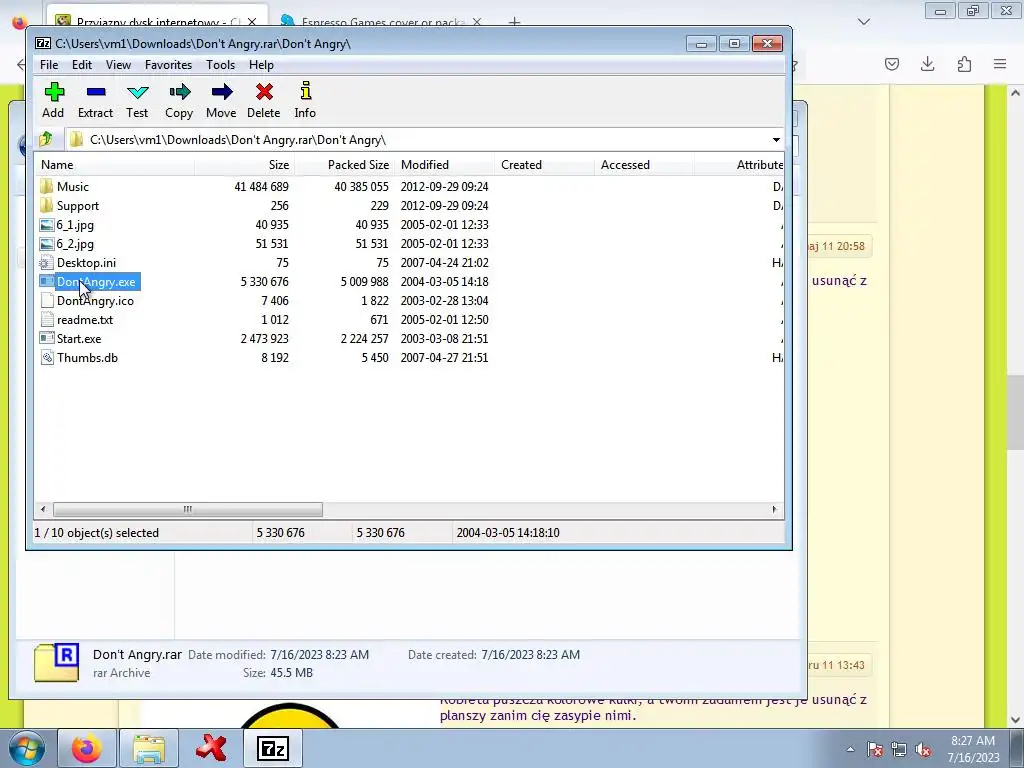Select the 6_1.jpg image file icon
This screenshot has width=1024, height=768.
click(46, 225)
